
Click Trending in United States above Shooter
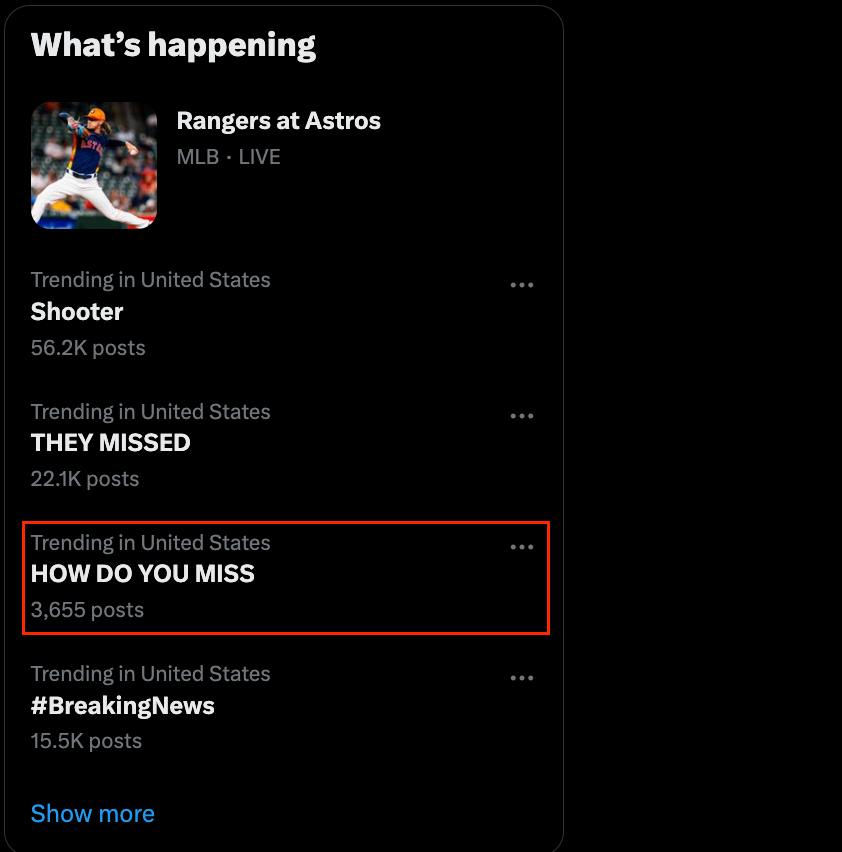150,280
